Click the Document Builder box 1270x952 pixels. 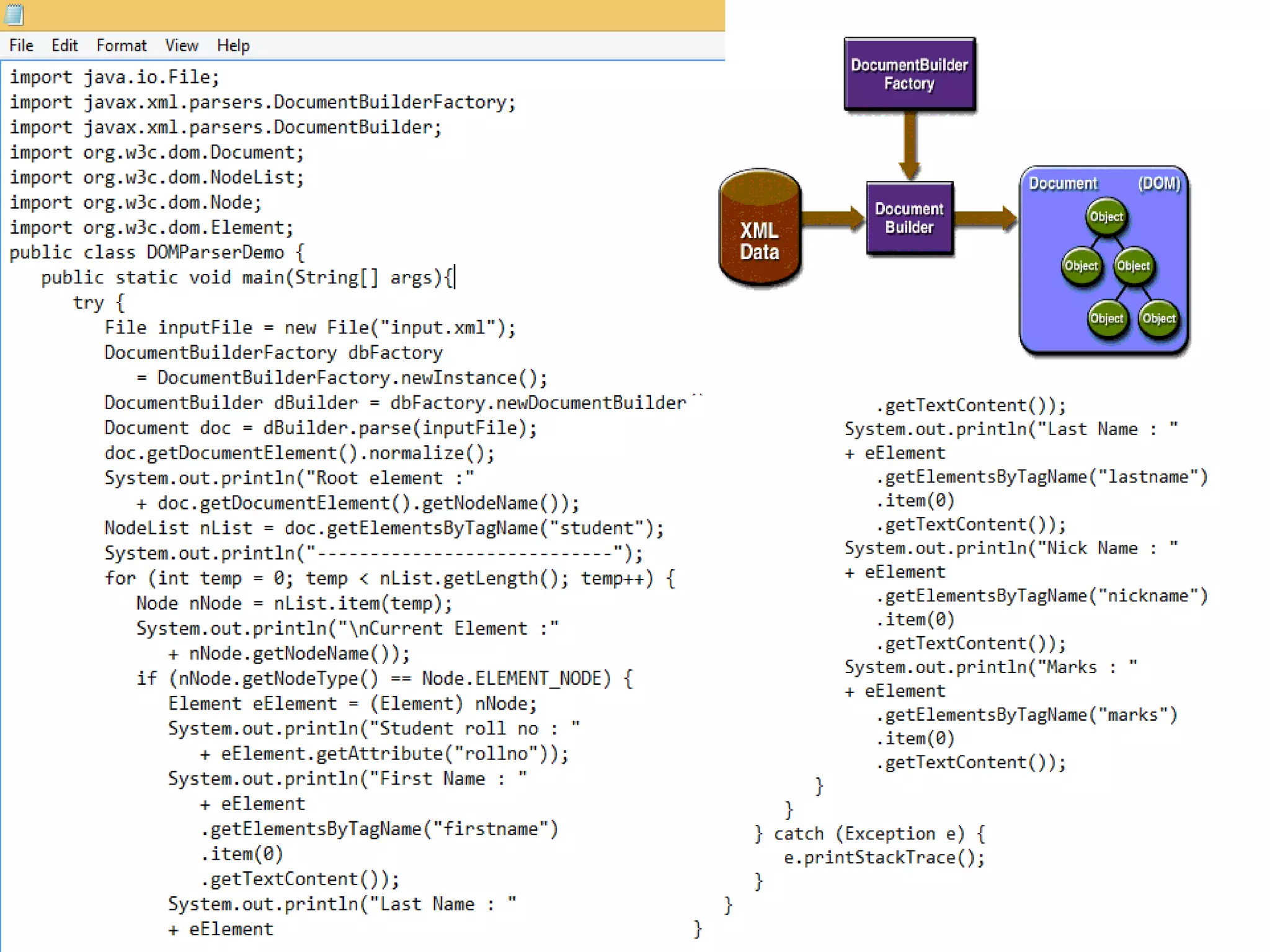[x=909, y=218]
